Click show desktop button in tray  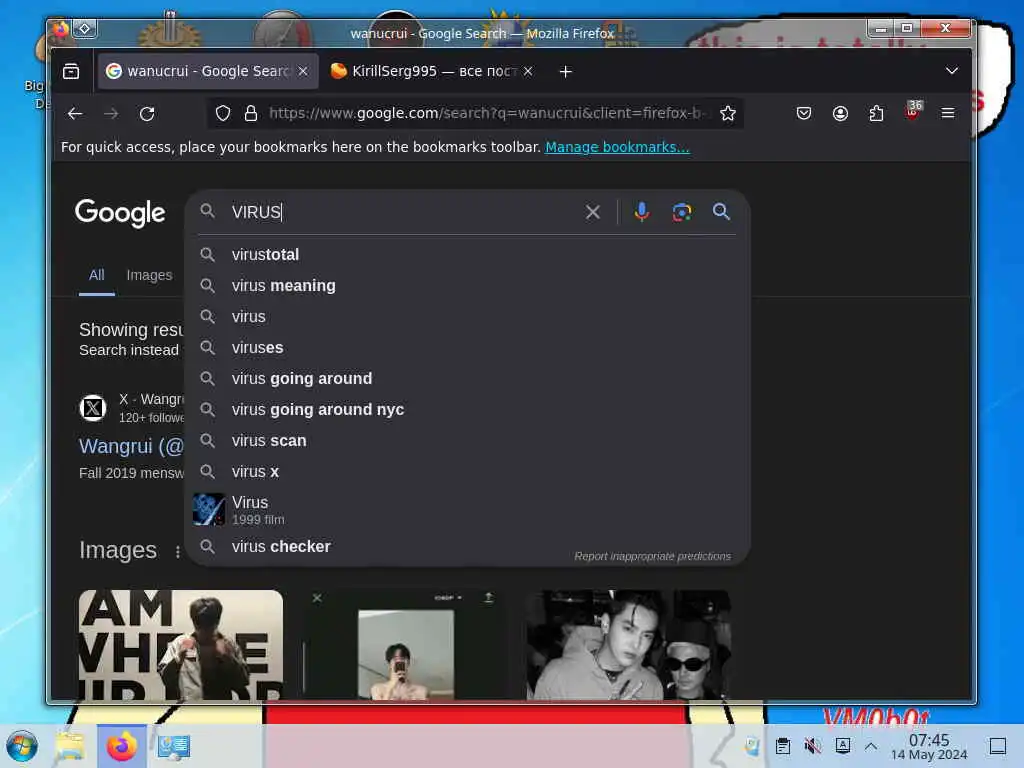(x=998, y=746)
